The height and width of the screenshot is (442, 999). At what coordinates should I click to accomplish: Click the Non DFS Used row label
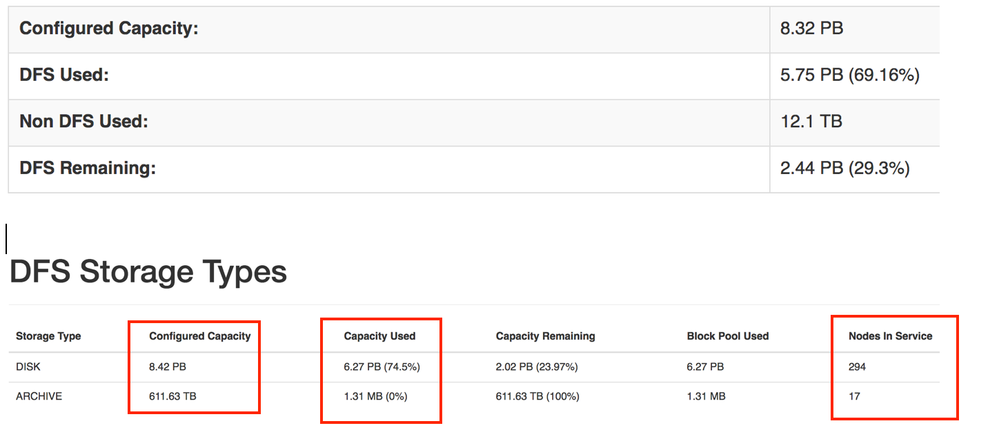[83, 122]
